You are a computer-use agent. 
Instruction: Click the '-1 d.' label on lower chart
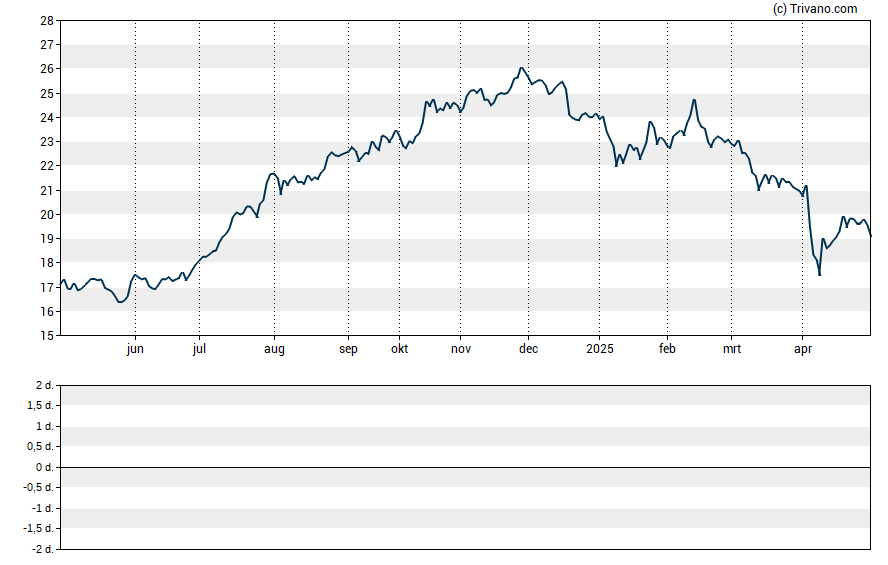tap(43, 508)
